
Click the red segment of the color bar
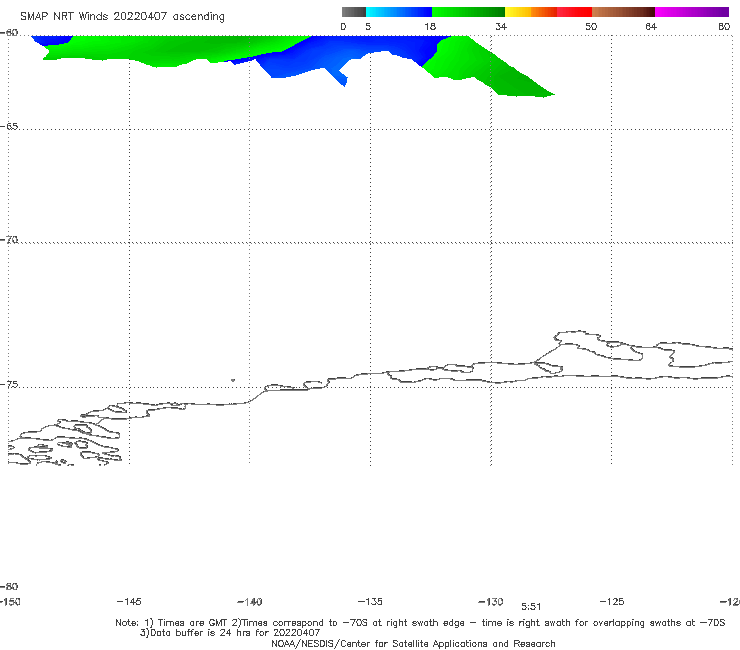click(574, 12)
